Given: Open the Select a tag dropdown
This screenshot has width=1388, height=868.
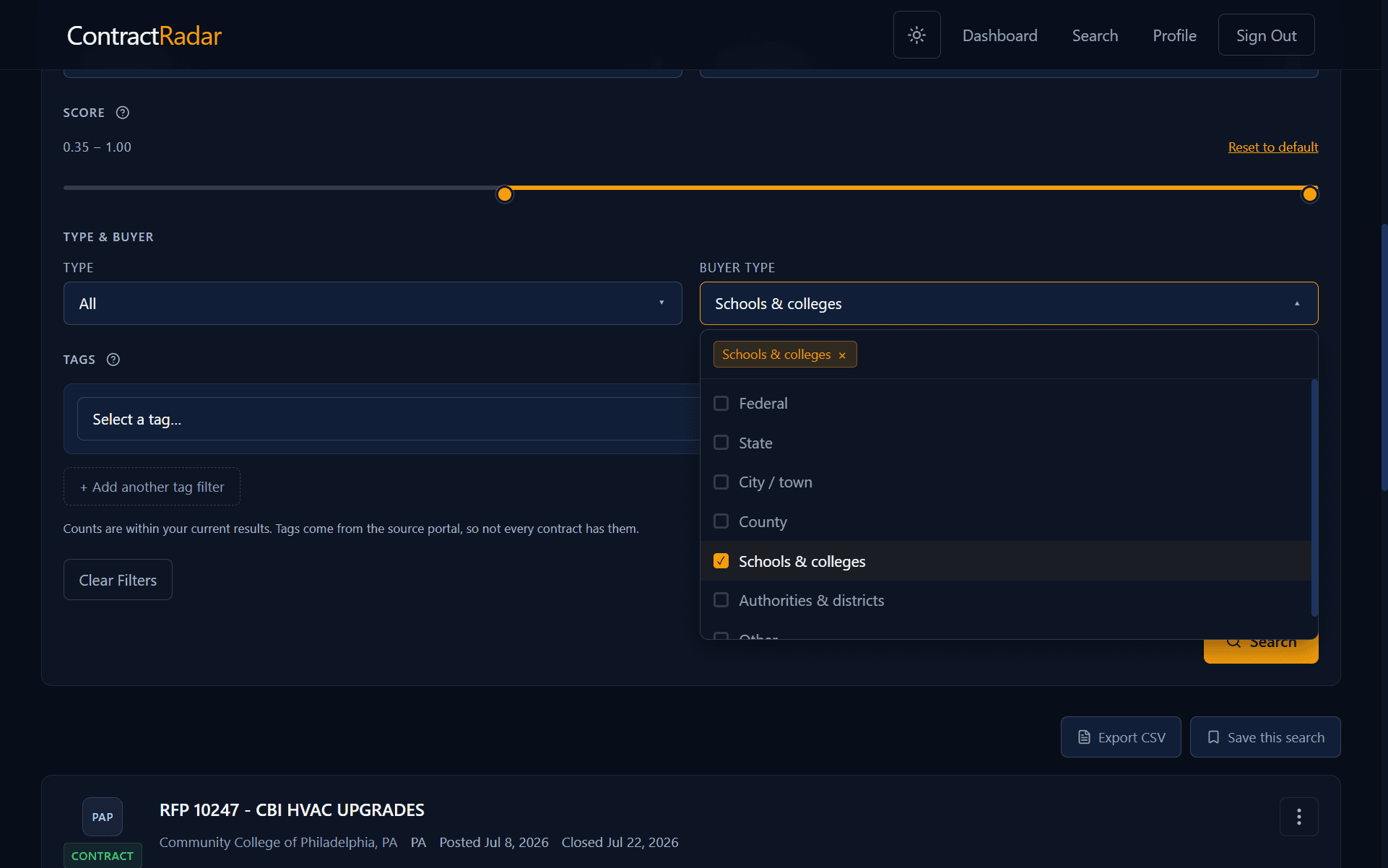Looking at the screenshot, I should pos(389,419).
